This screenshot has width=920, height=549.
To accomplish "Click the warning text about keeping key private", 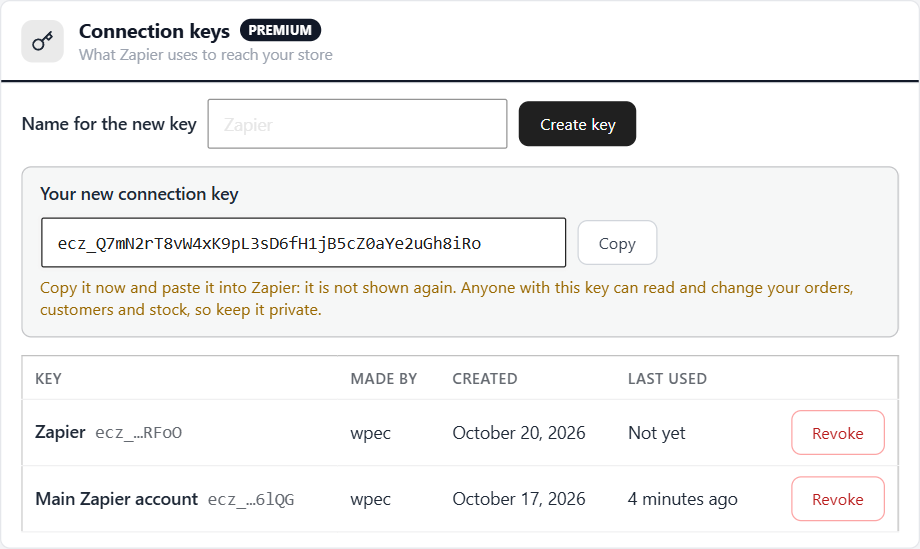I will click(x=447, y=299).
